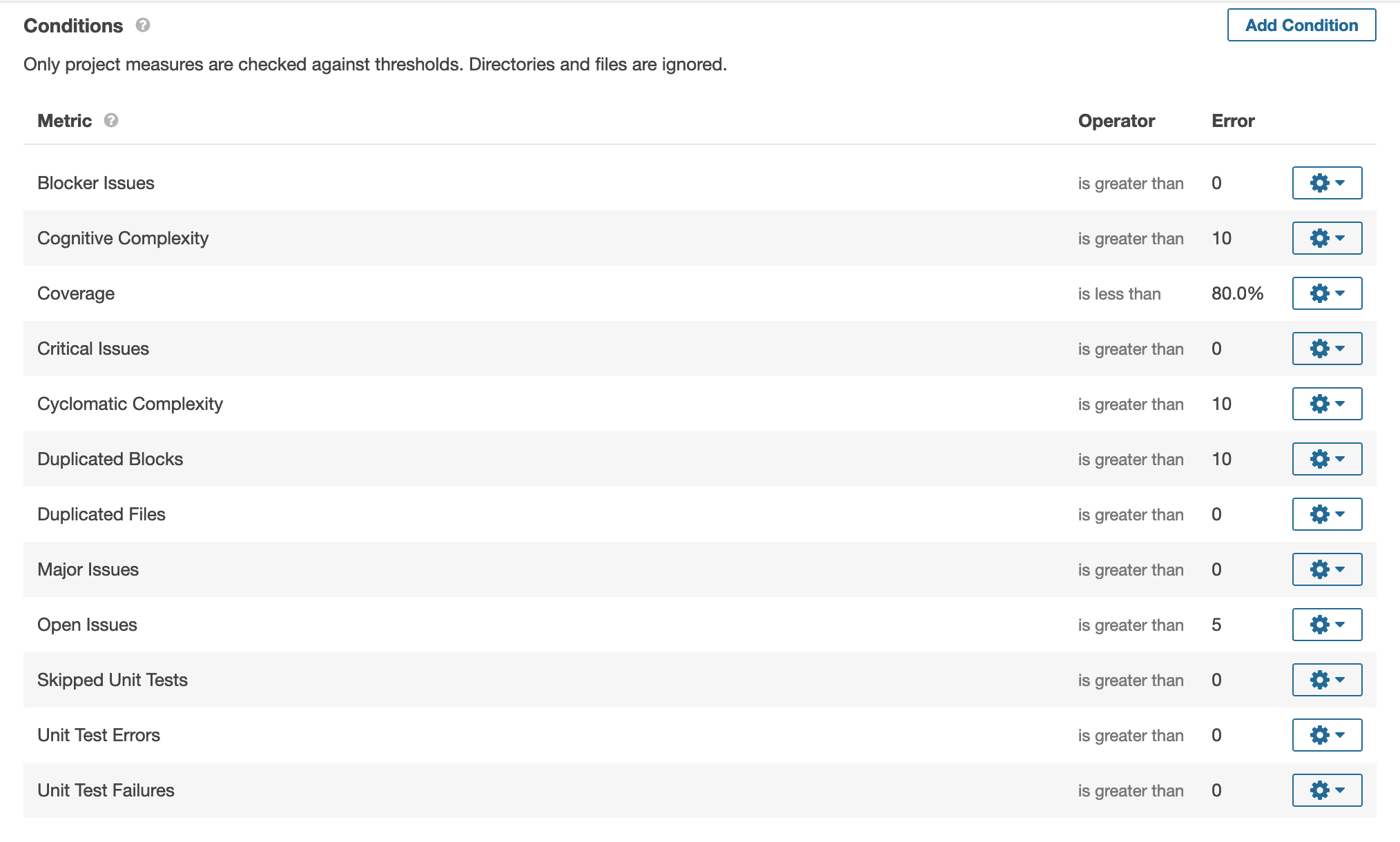Open gear menu for Unit Test Errors
This screenshot has width=1400, height=842.
coord(1327,735)
